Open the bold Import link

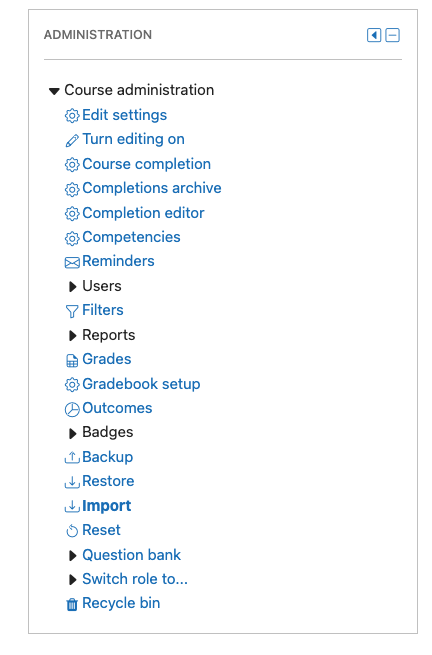coord(107,506)
